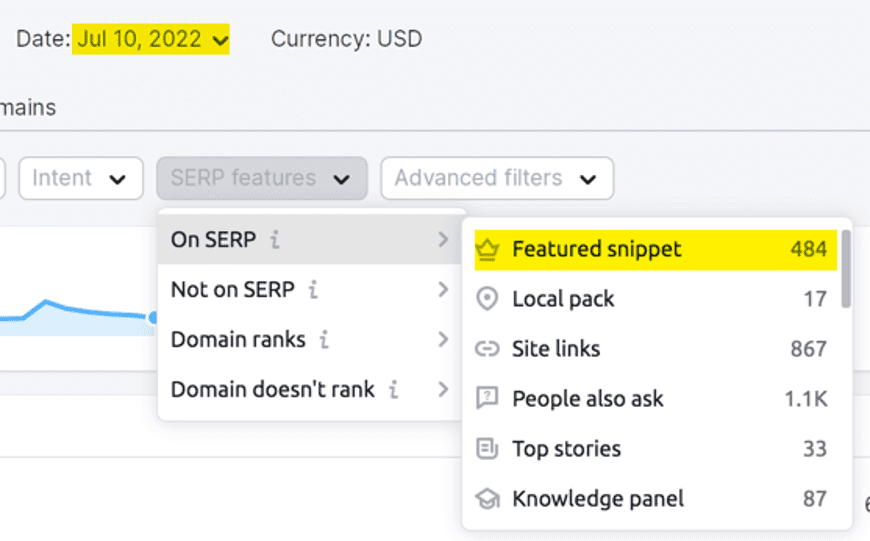This screenshot has height=541, width=870.
Task: Click info icon beside Not on SERP
Action: (313, 290)
